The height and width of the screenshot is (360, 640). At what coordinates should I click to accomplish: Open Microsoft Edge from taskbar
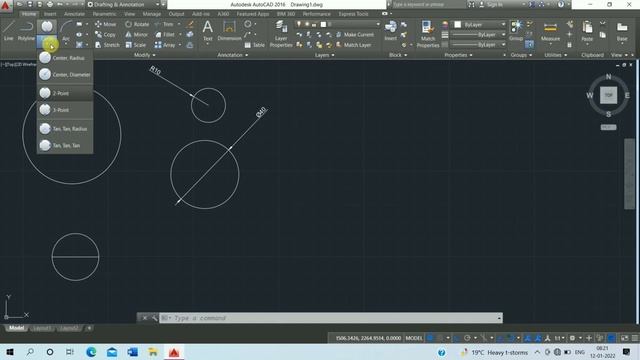point(91,352)
